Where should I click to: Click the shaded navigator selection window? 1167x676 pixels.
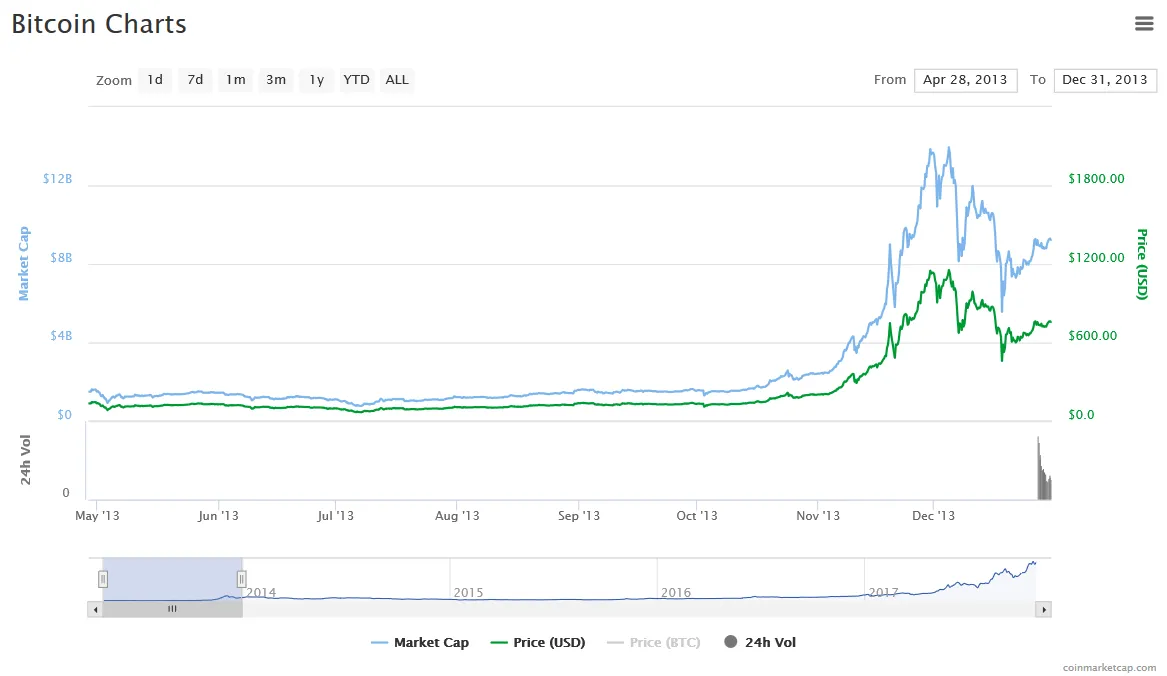coord(173,579)
